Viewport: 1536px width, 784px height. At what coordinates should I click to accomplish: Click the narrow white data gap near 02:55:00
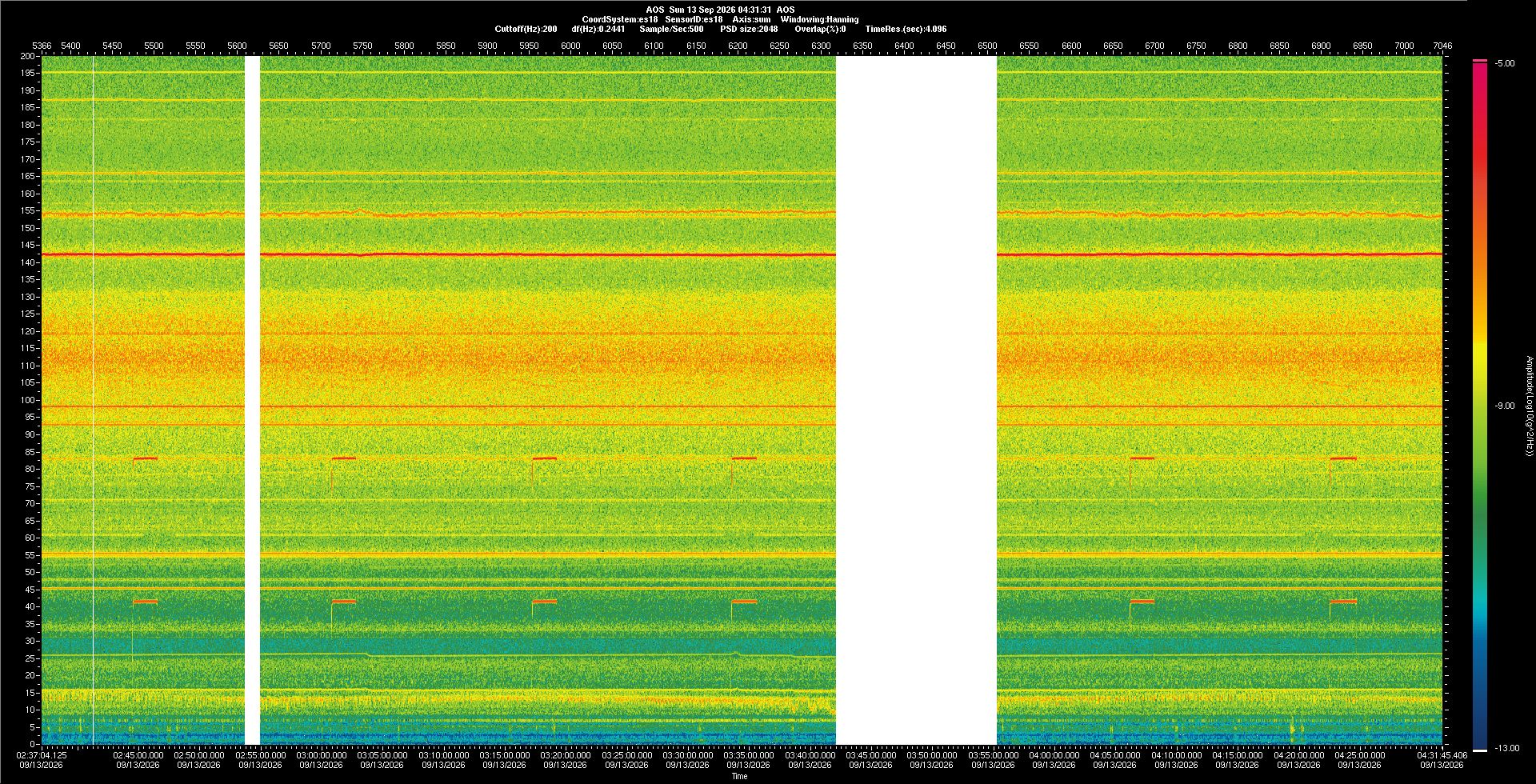coord(252,400)
